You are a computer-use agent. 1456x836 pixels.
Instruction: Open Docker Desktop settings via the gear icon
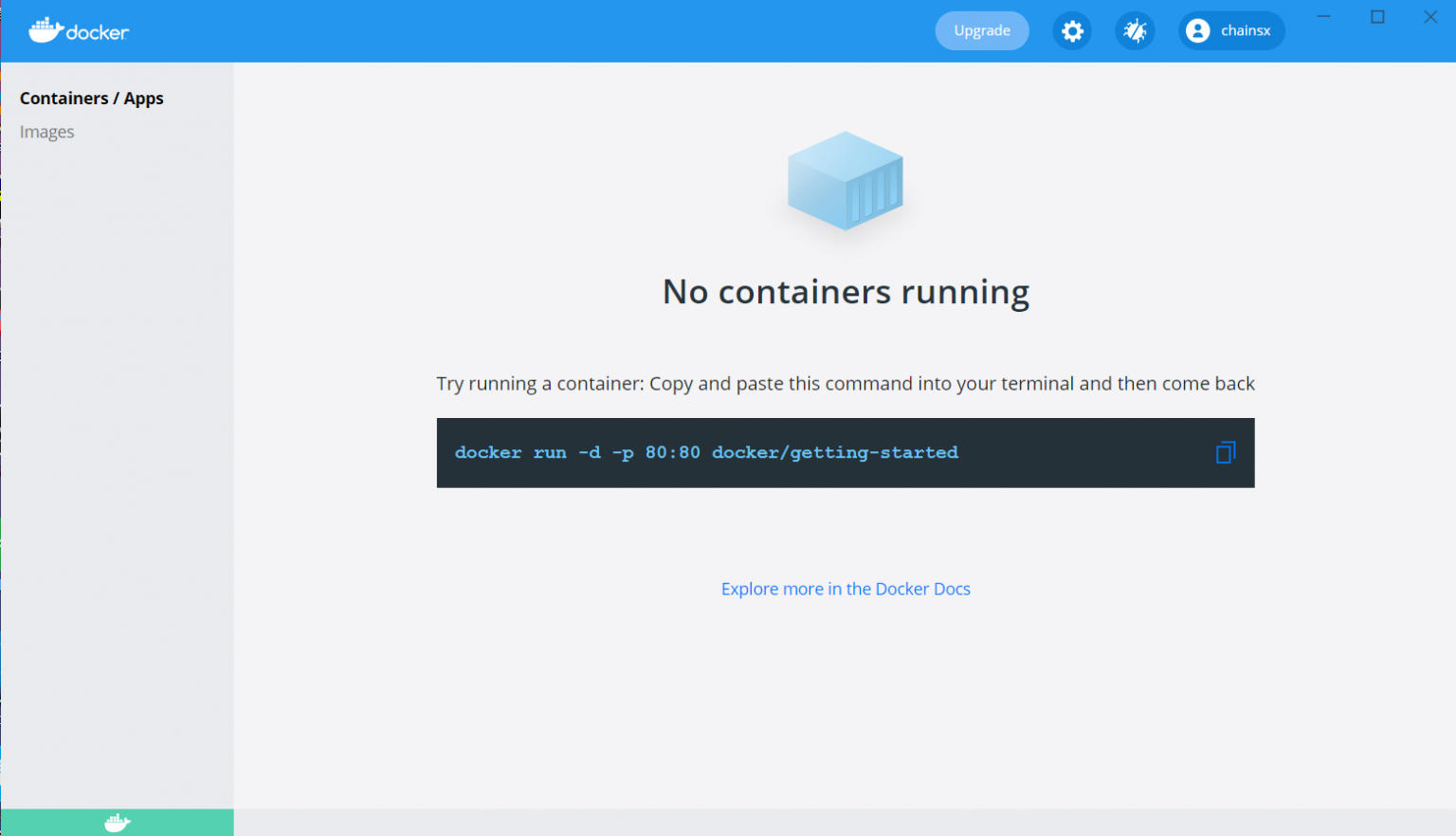tap(1072, 30)
